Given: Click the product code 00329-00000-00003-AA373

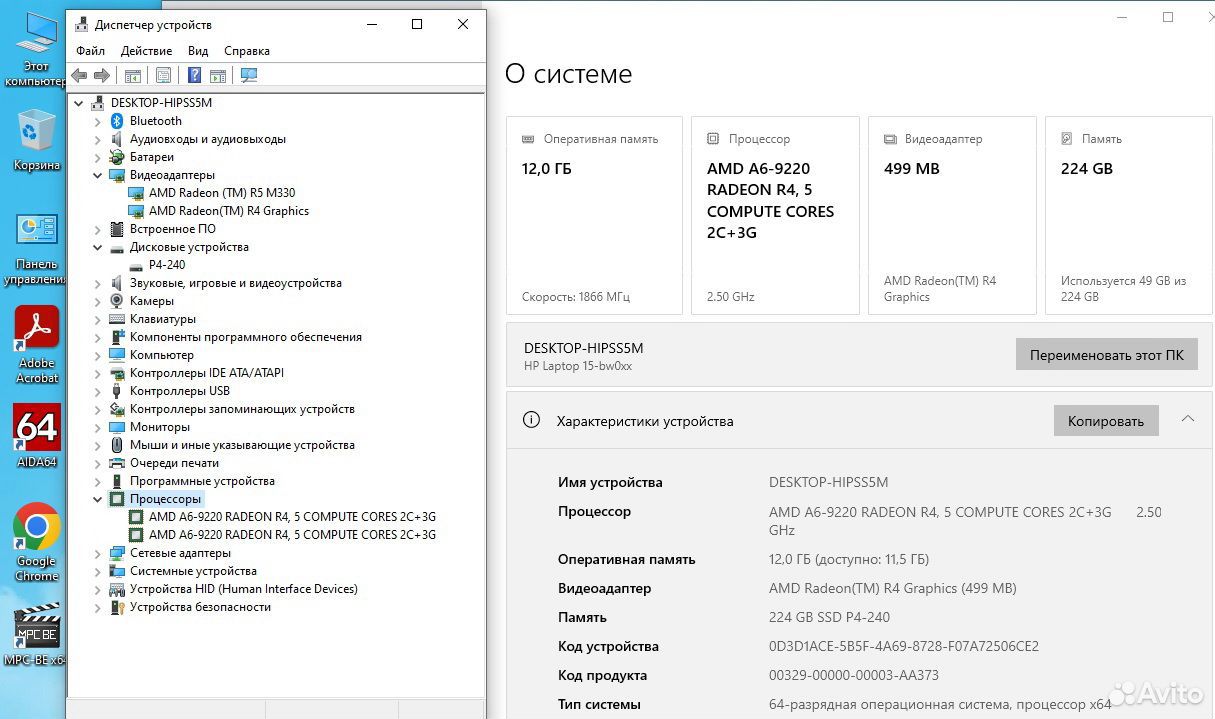Looking at the screenshot, I should click(854, 675).
